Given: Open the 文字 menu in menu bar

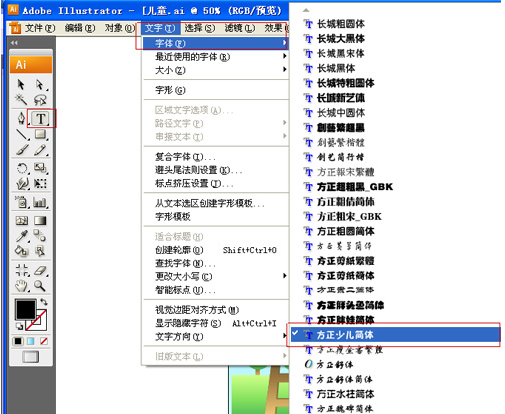Looking at the screenshot, I should (x=160, y=28).
